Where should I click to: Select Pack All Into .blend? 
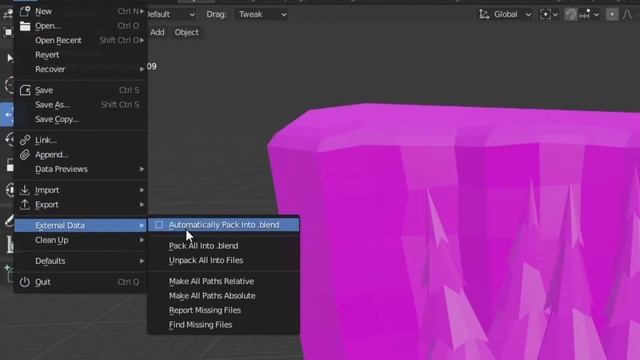coord(224,246)
